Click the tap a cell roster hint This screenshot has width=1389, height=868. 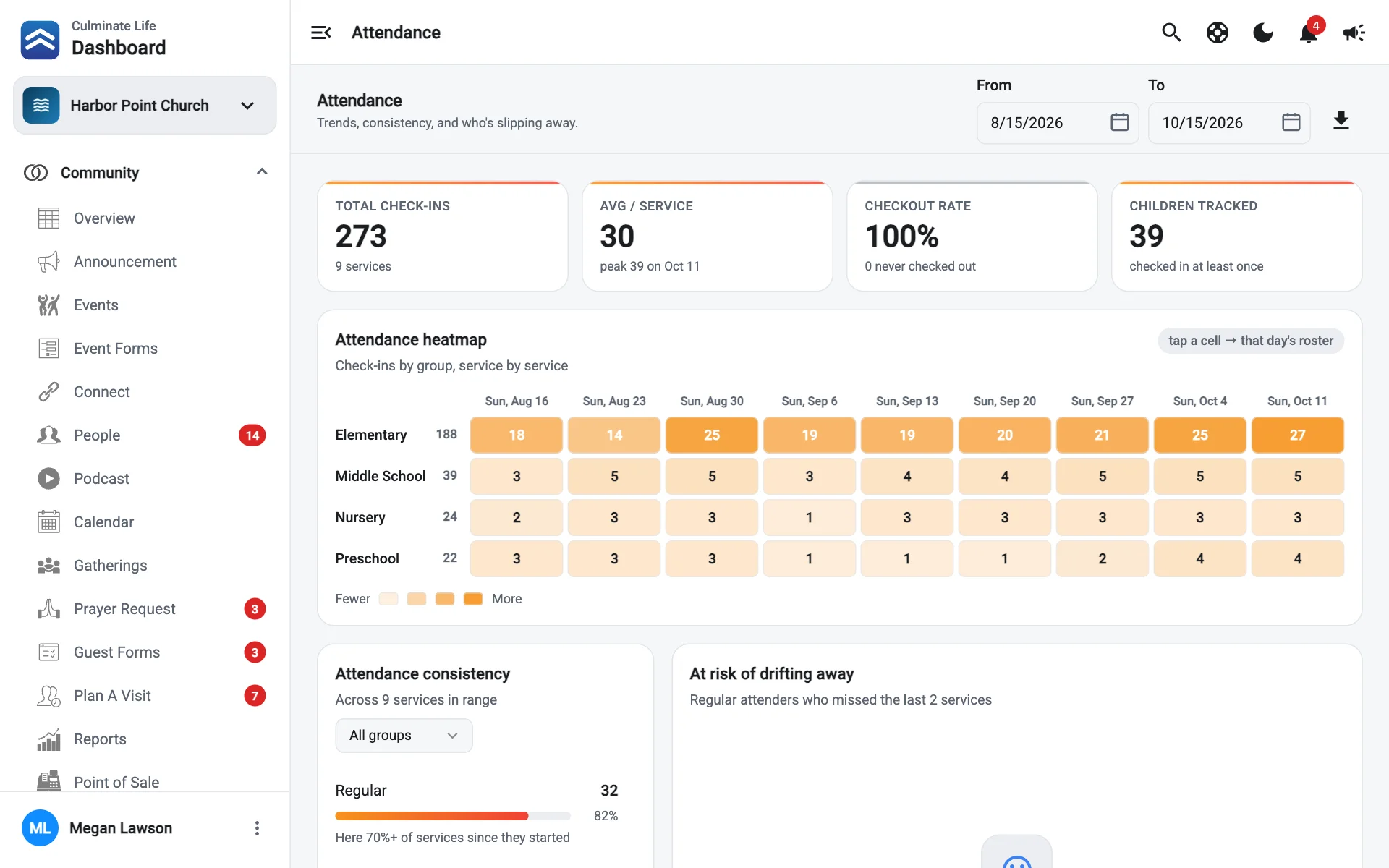pos(1251,341)
